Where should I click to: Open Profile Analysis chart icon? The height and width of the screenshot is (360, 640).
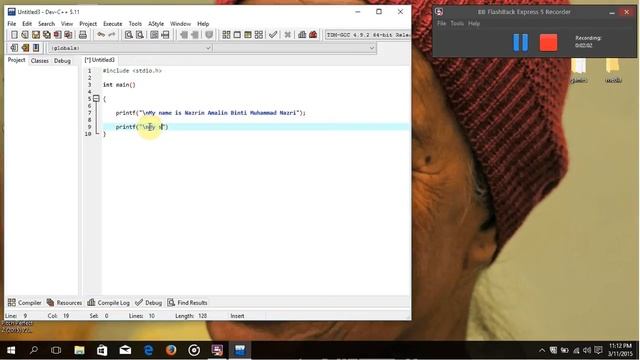click(302, 35)
